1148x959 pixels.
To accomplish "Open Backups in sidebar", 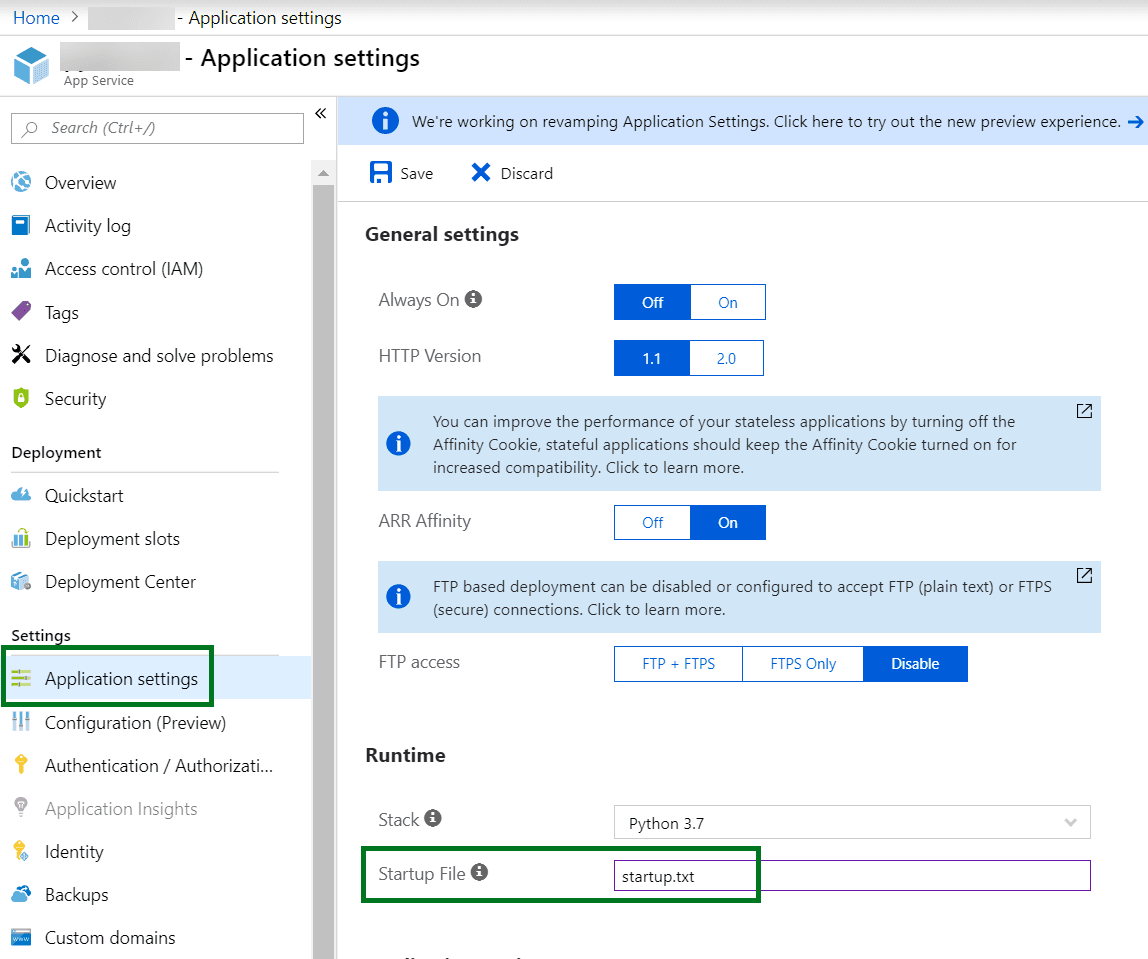I will tap(76, 895).
